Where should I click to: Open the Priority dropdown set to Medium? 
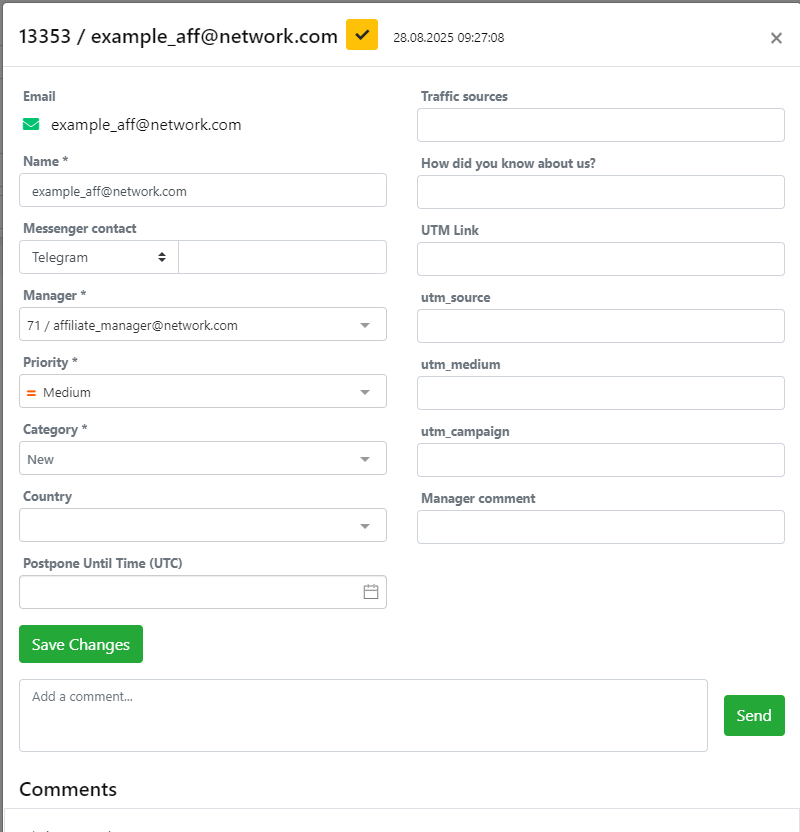click(x=202, y=392)
